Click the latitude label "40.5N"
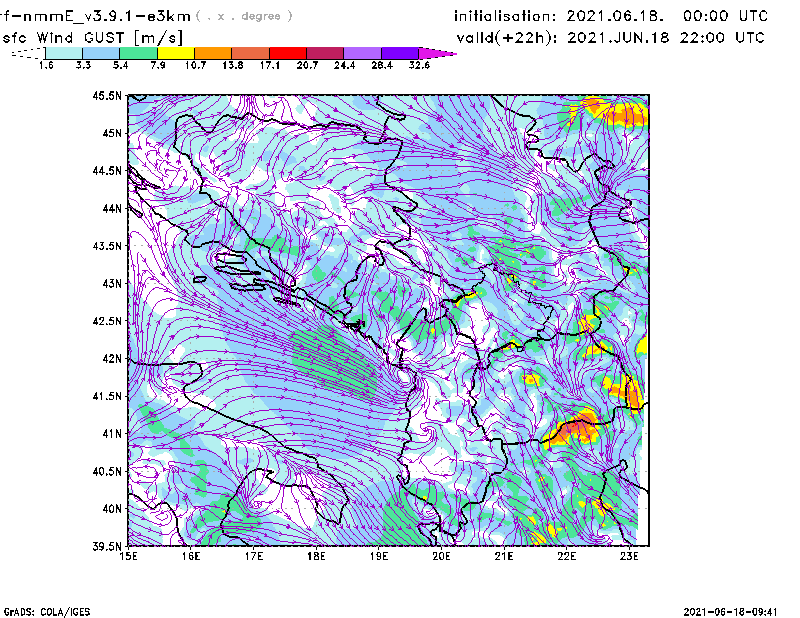The height and width of the screenshot is (618, 800). (107, 472)
